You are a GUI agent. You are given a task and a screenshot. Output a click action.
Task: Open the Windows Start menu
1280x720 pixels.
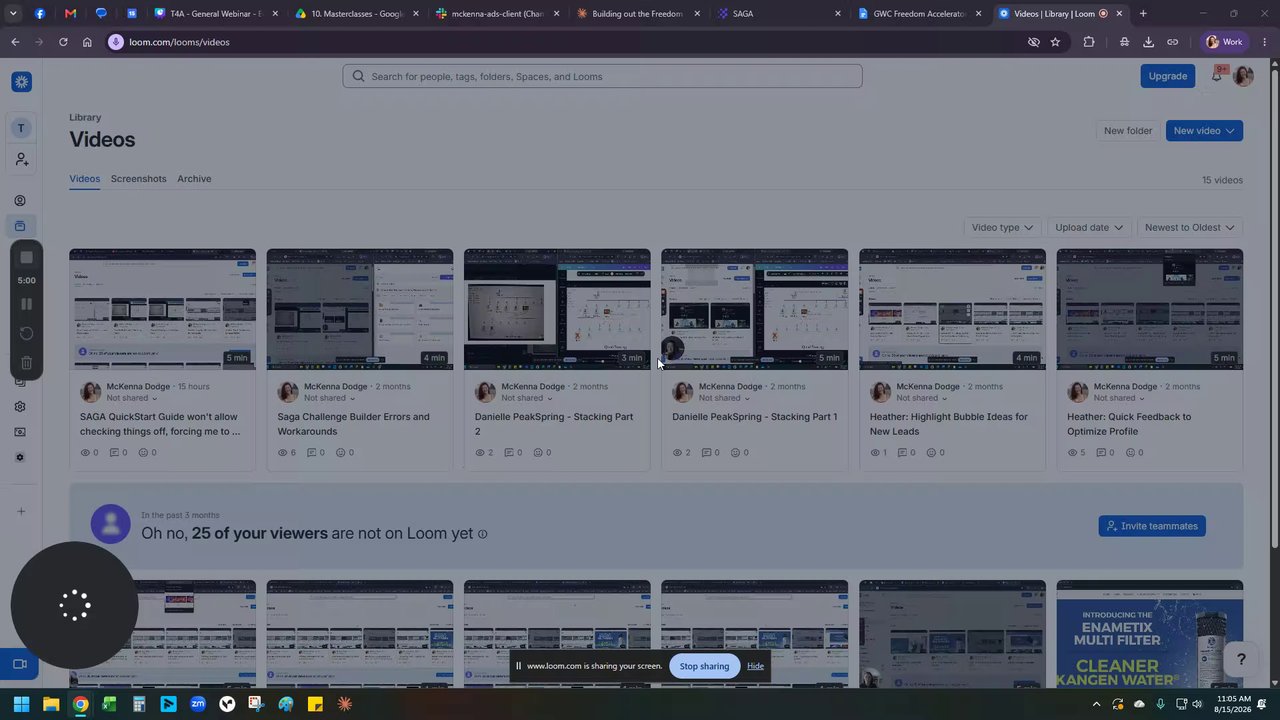[21, 704]
